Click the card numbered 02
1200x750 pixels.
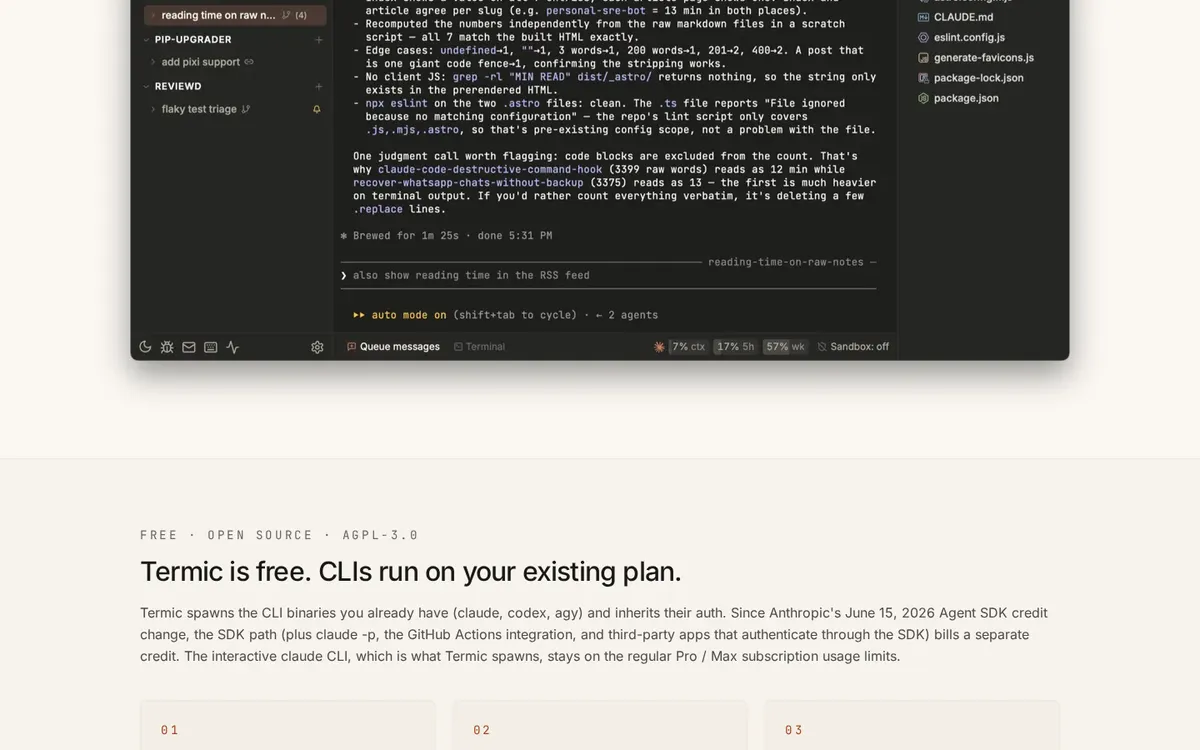[600, 726]
